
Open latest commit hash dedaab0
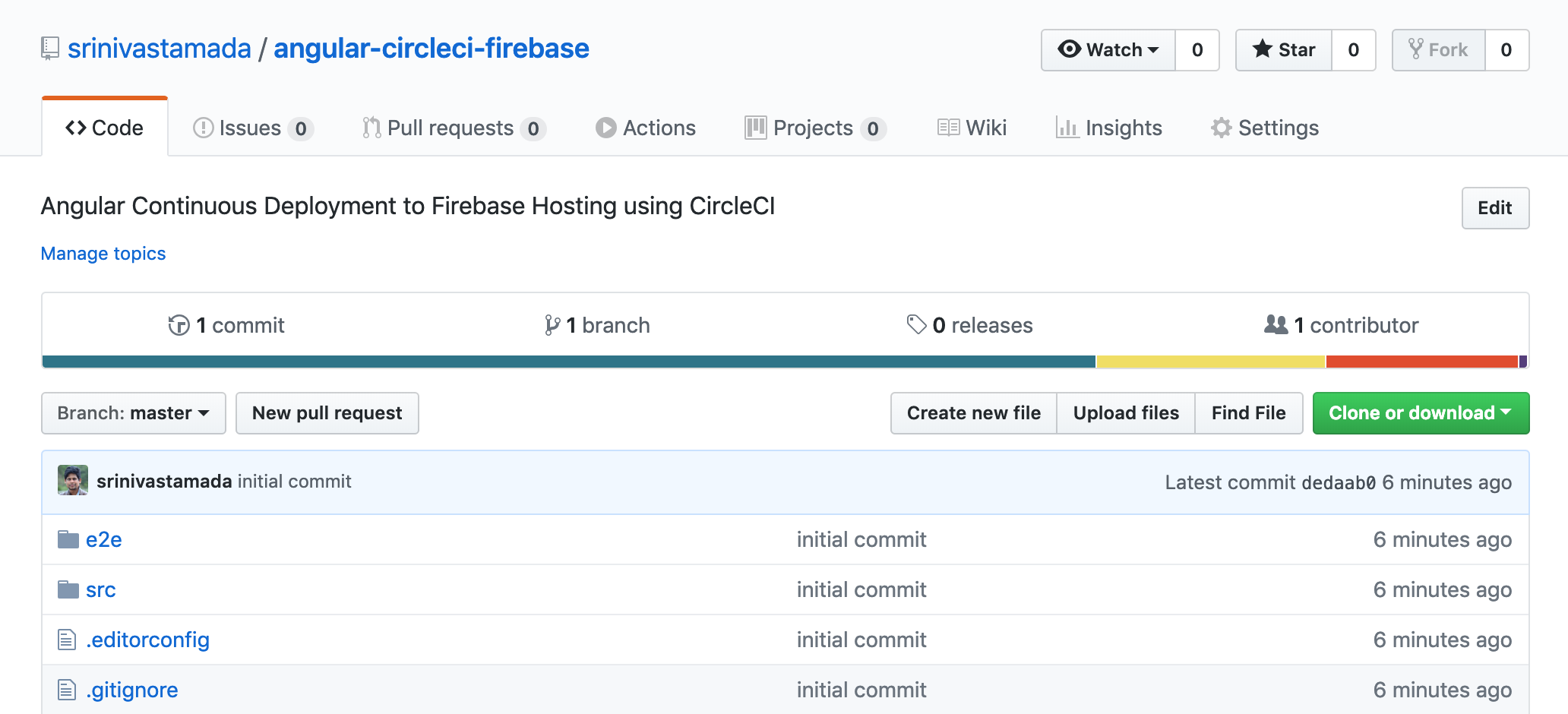coord(1339,482)
